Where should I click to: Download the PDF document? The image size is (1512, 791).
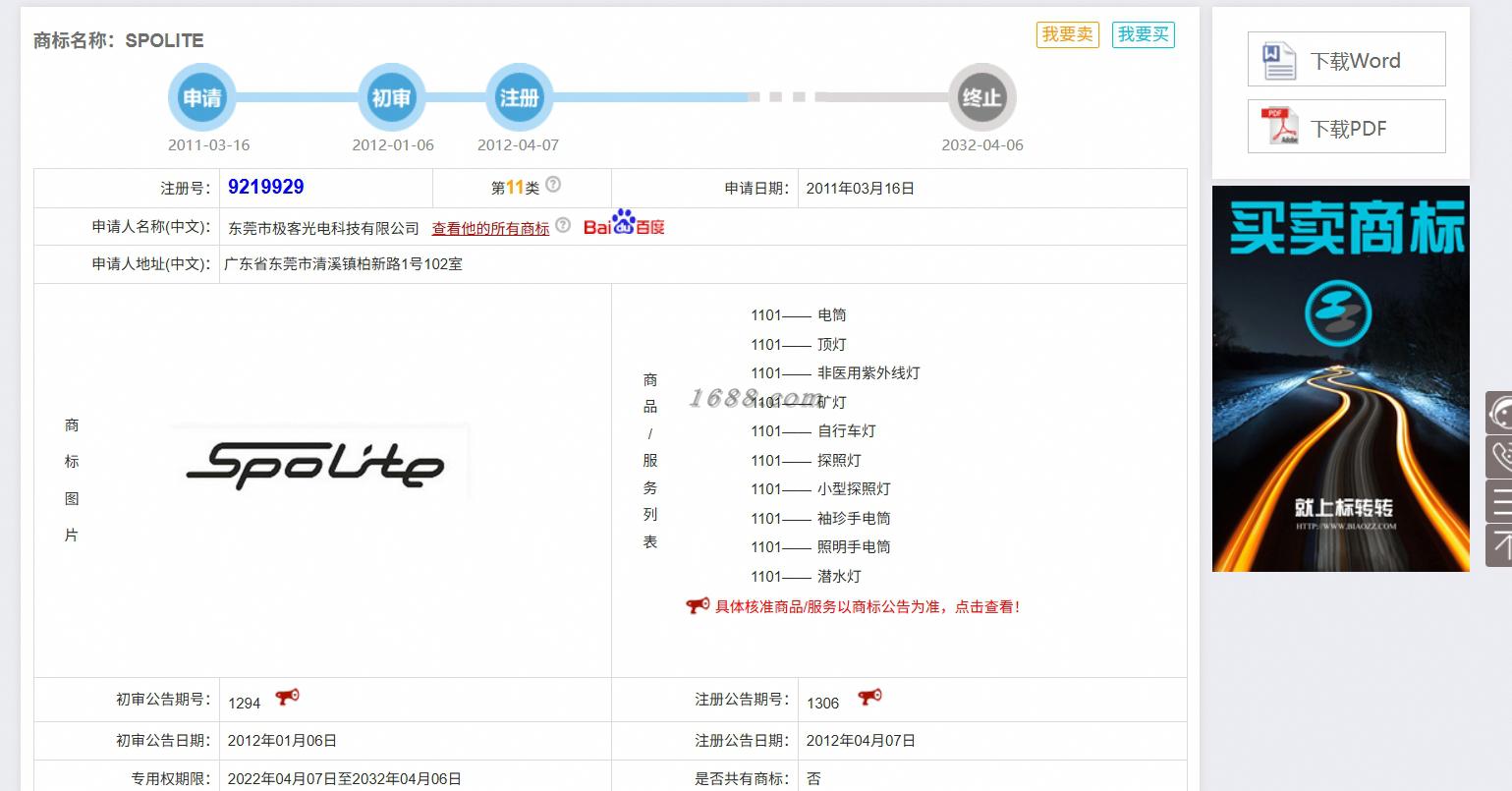coord(1346,126)
